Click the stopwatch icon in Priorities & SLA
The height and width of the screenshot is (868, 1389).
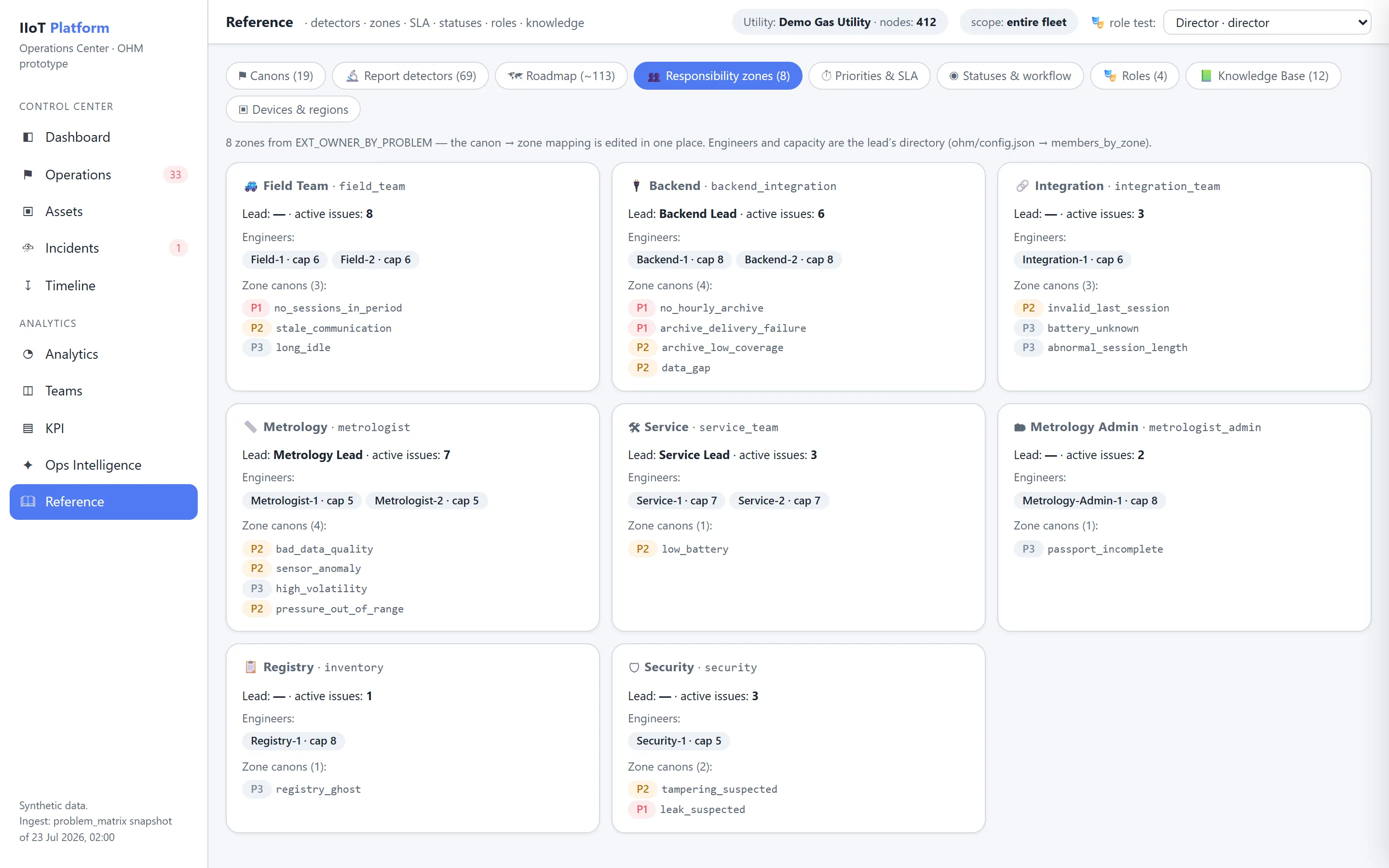[827, 76]
